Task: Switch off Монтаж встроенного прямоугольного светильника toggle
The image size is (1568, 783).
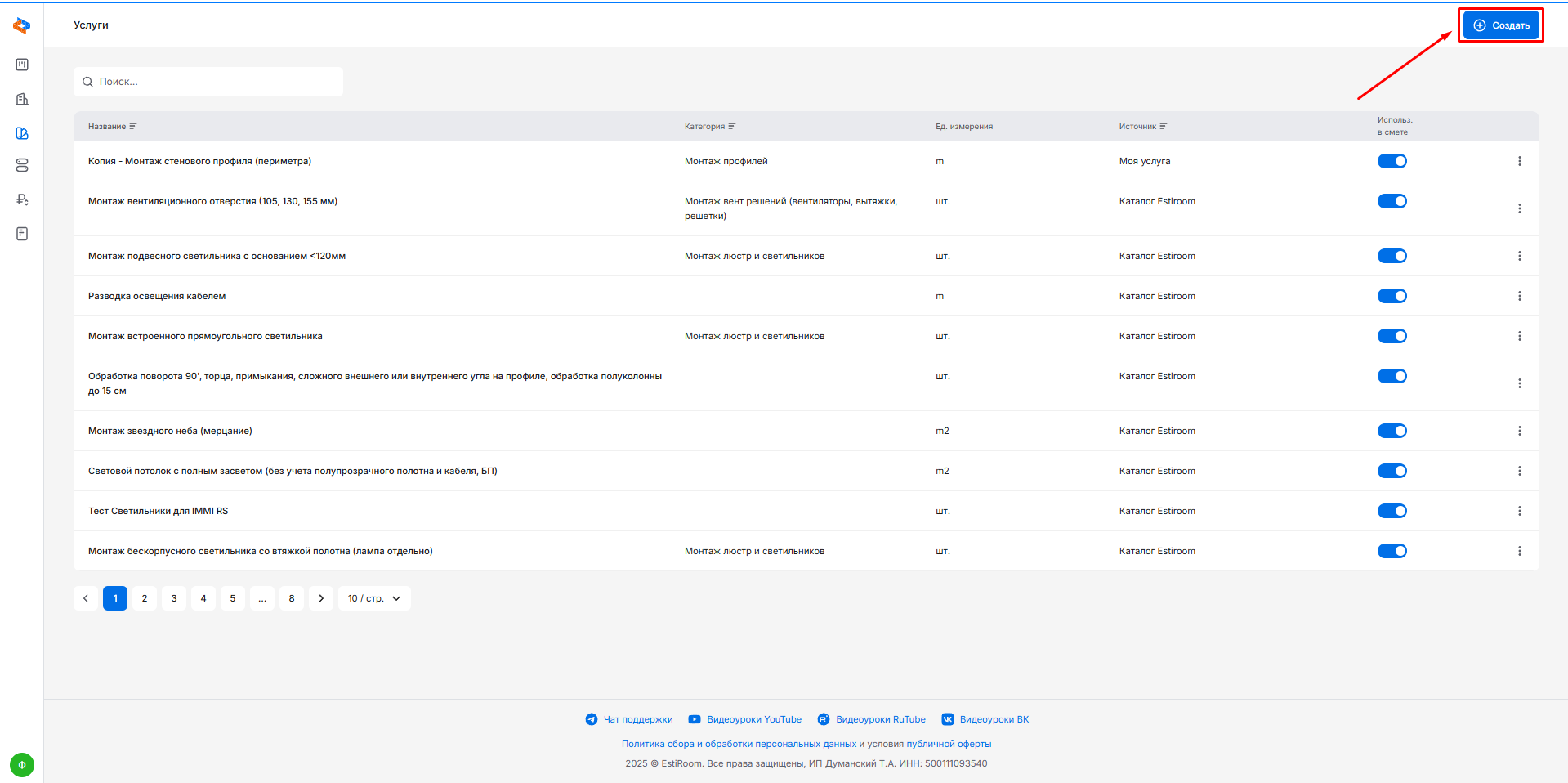Action: tap(1392, 336)
